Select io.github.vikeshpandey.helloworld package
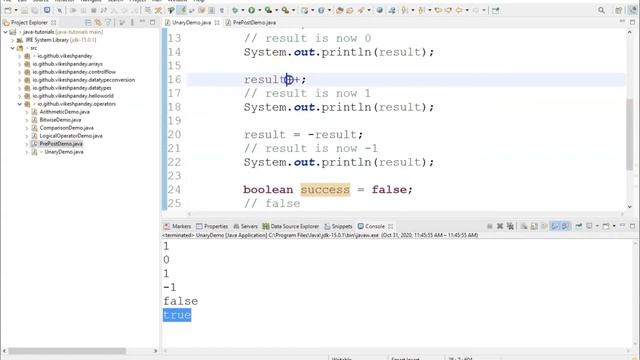The width and height of the screenshot is (640, 360). tap(73, 96)
